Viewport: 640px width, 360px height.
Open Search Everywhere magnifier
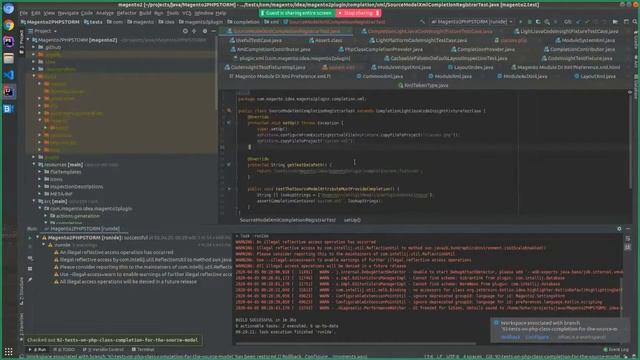point(635,22)
